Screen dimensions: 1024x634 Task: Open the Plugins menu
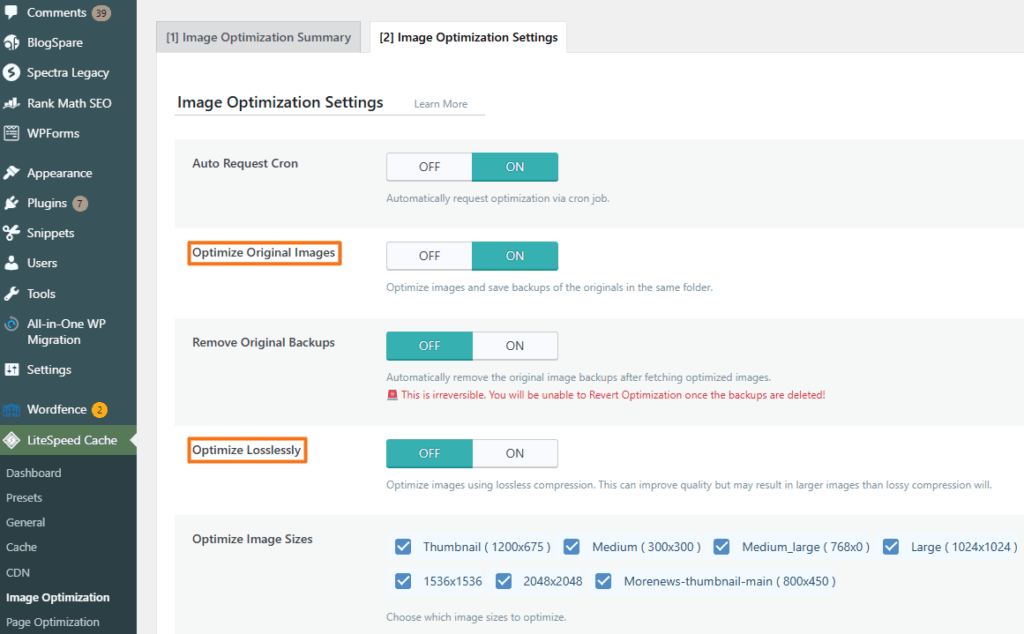(x=47, y=203)
